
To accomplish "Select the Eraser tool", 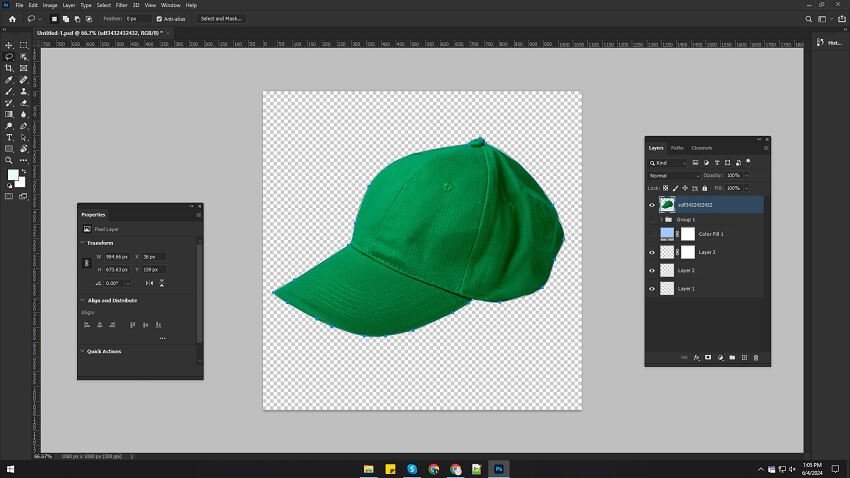I will click(23, 102).
